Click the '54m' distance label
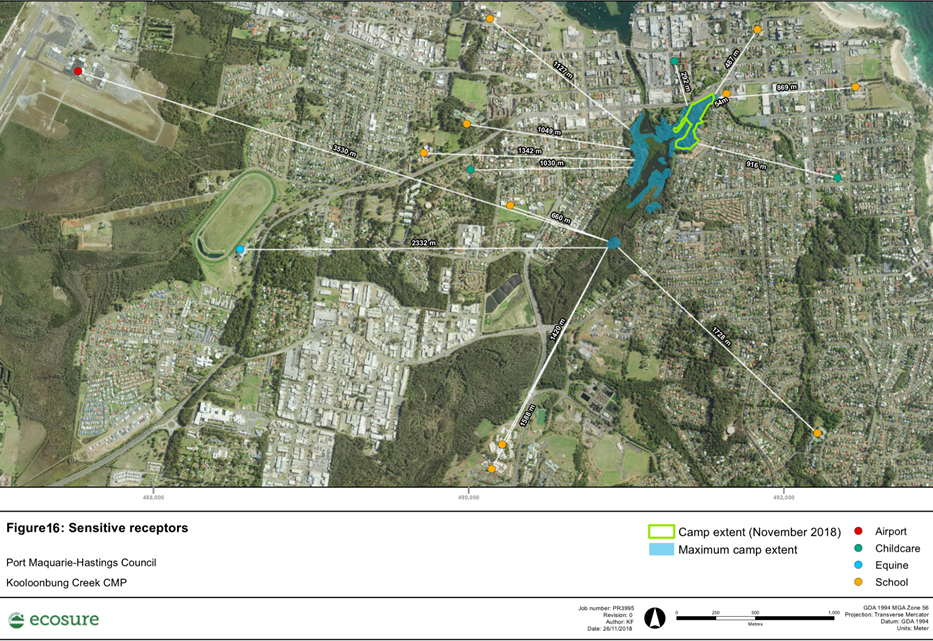The height and width of the screenshot is (641, 933). click(x=721, y=102)
